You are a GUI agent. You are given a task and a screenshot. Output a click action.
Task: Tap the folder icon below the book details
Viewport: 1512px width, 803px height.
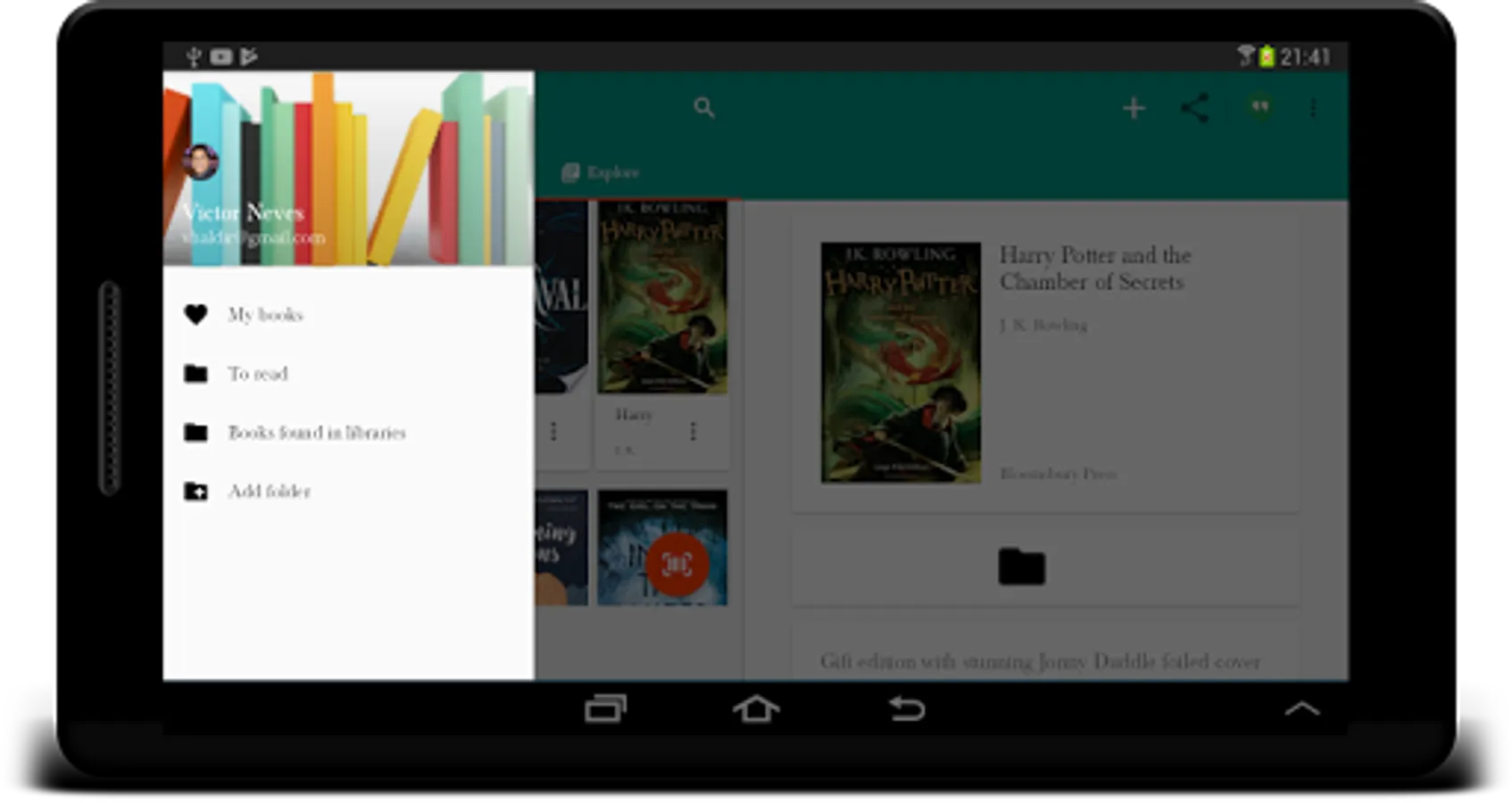(1021, 567)
